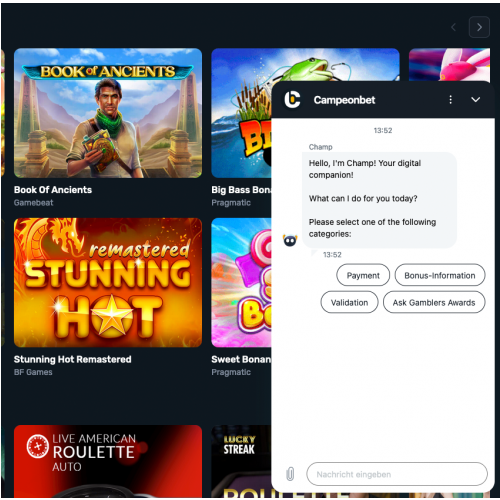Click the Book Of Ancients title link

[53, 190]
